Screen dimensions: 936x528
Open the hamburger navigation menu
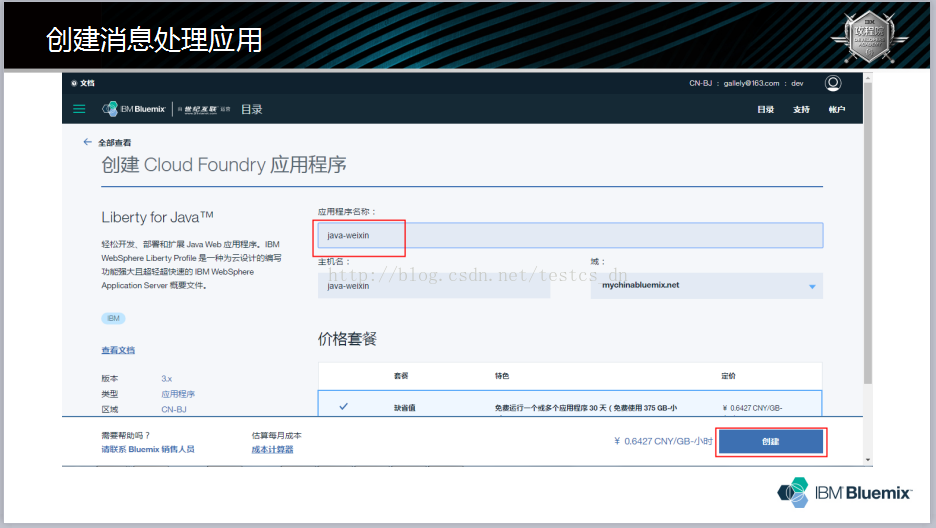coord(79,109)
